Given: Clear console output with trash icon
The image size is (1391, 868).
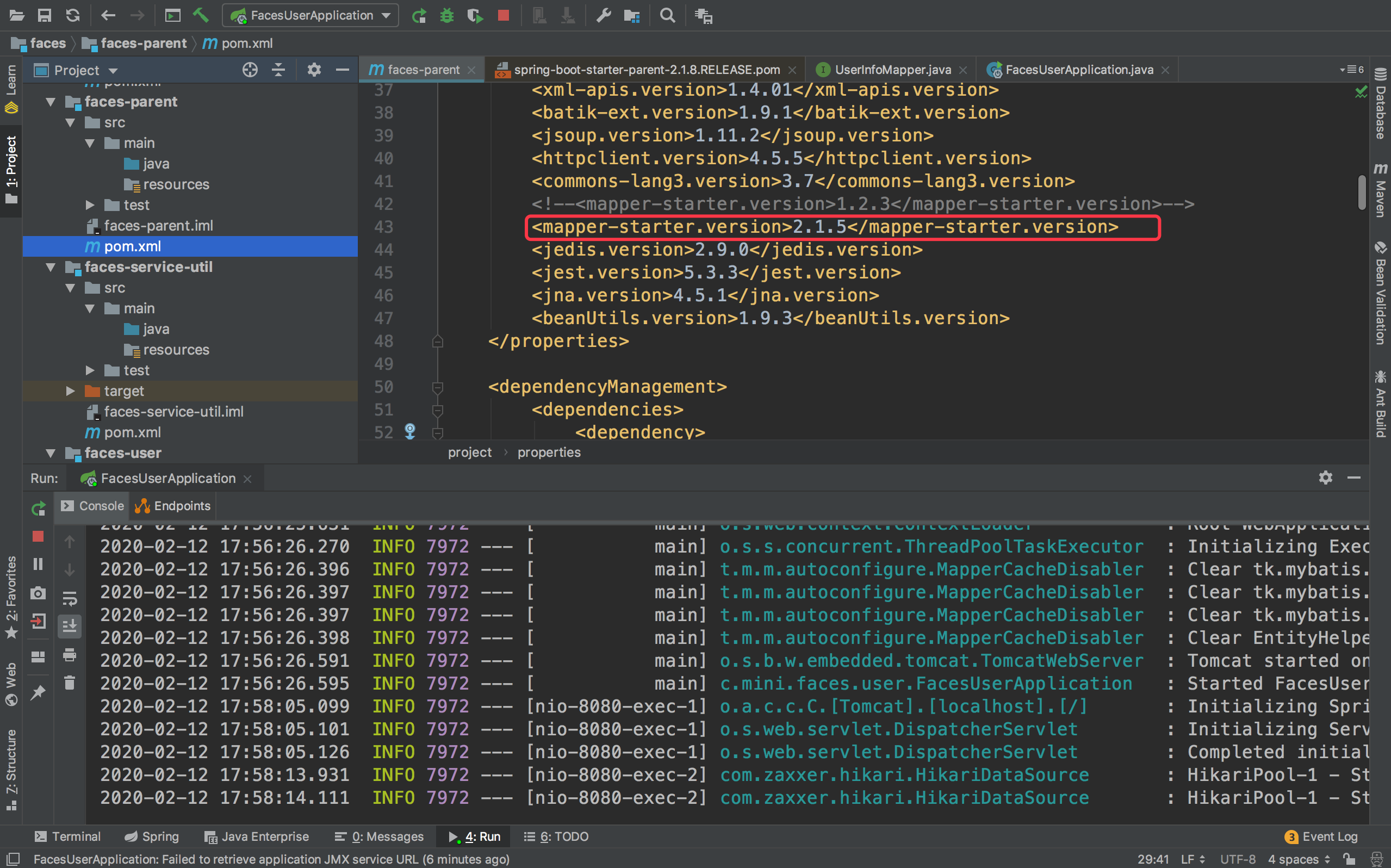Looking at the screenshot, I should [x=70, y=683].
